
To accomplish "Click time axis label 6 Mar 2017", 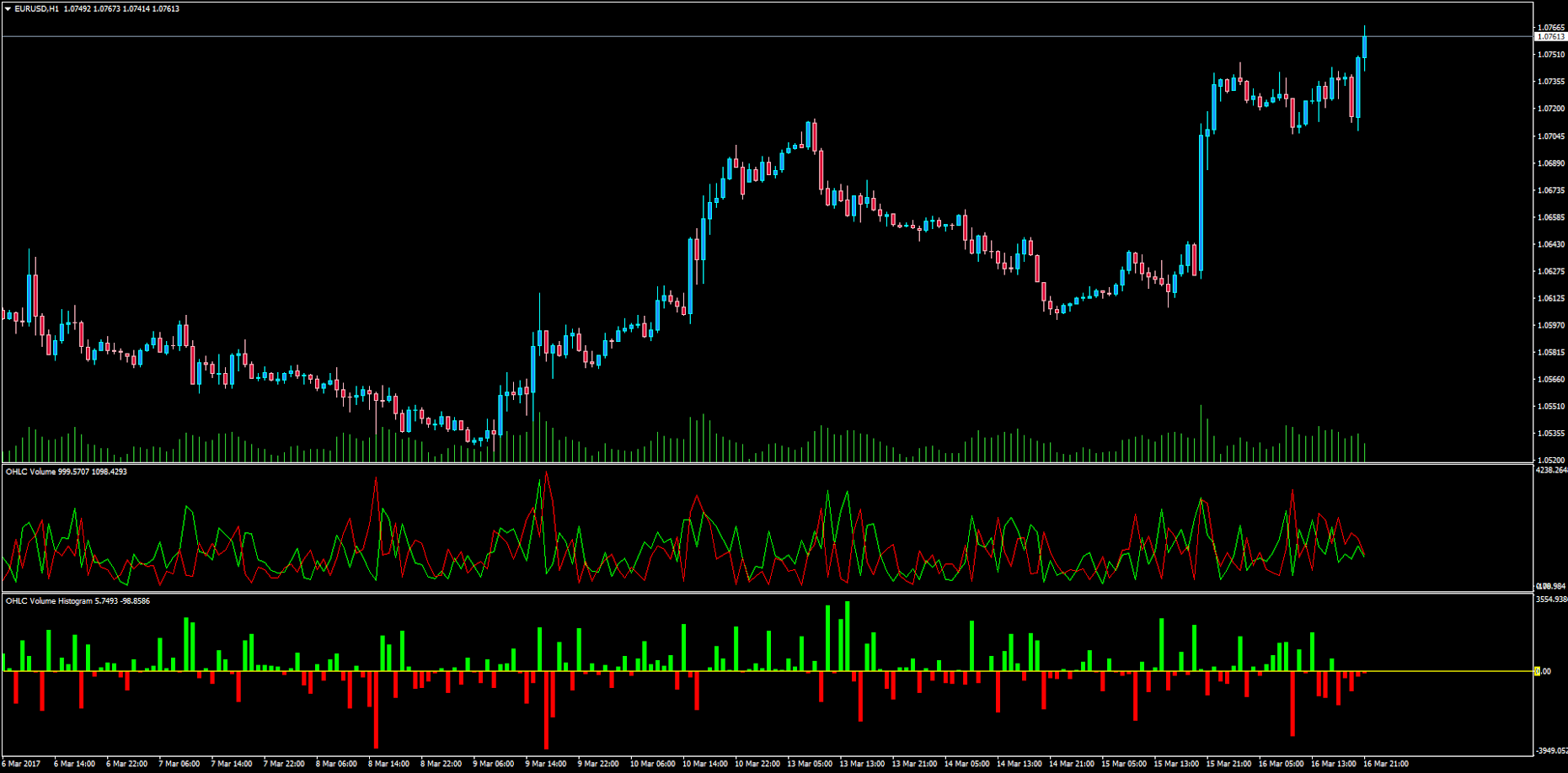I will (21, 764).
